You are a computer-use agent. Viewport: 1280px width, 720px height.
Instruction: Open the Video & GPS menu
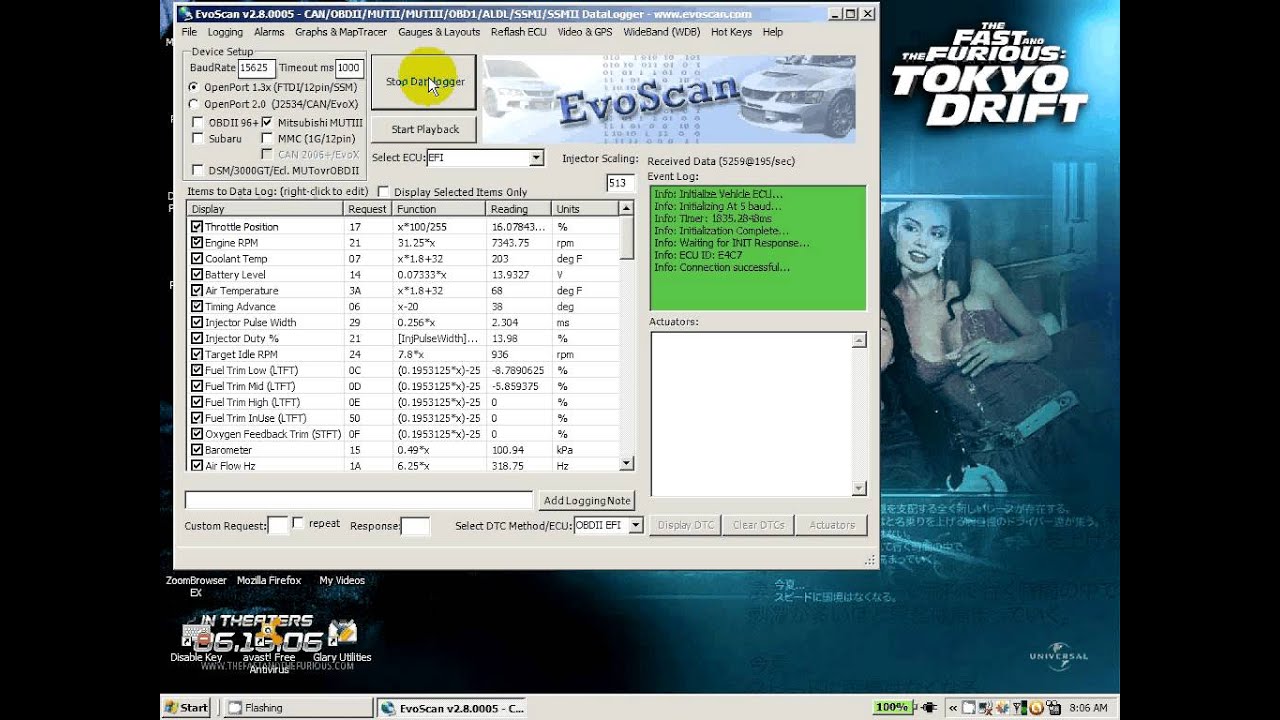point(585,32)
